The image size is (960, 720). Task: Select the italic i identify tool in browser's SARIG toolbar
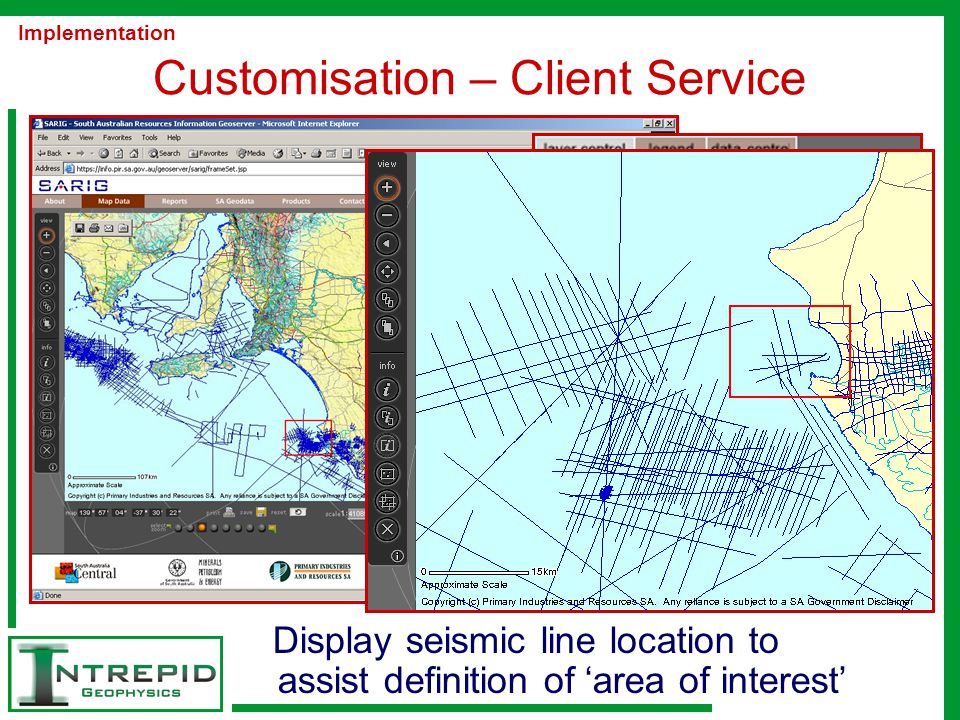pyautogui.click(x=46, y=362)
